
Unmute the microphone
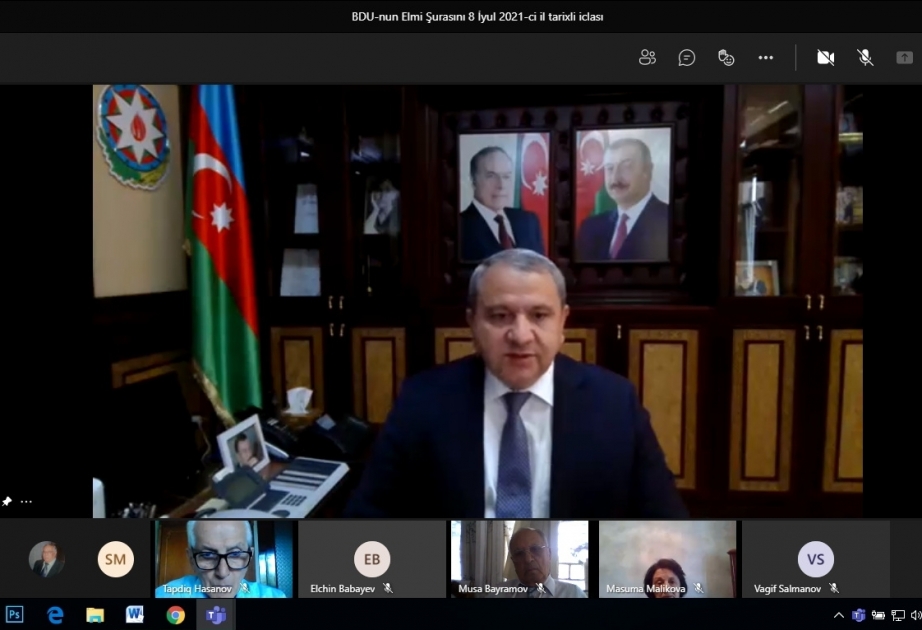pos(865,57)
